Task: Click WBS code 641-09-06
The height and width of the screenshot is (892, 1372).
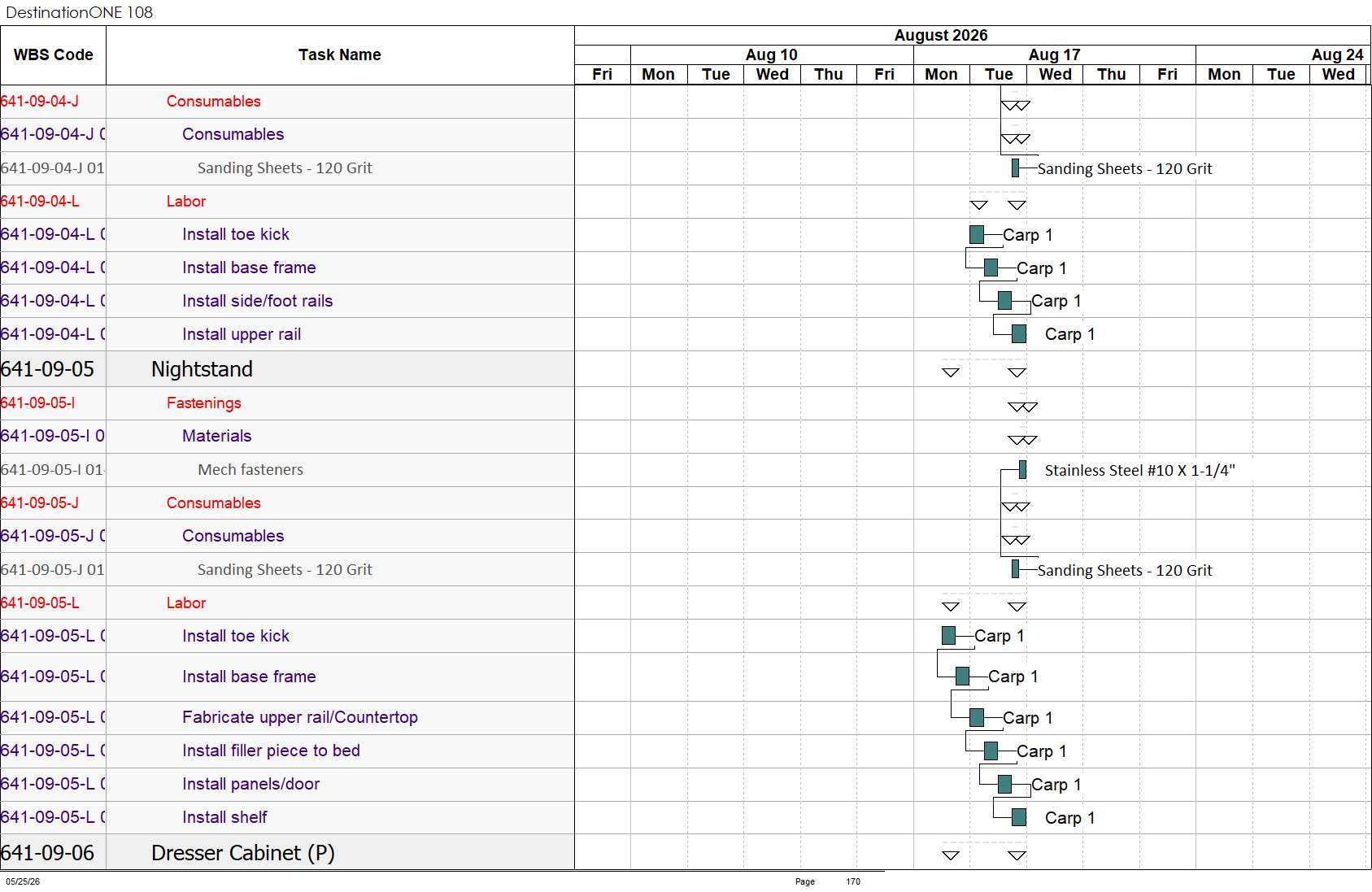Action: (47, 853)
